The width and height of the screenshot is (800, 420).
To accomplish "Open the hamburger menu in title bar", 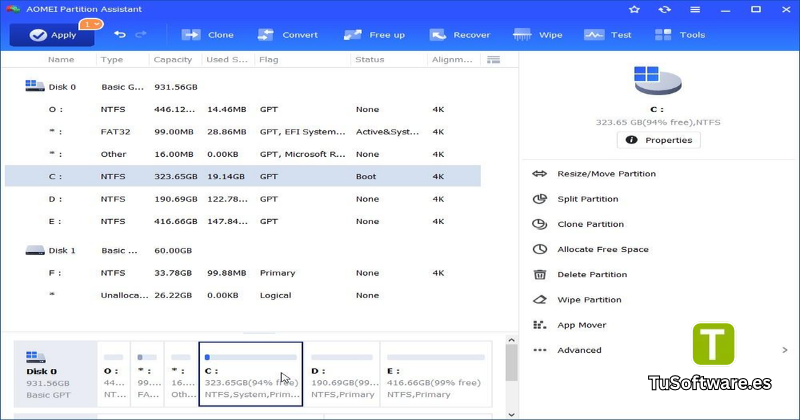I will click(x=695, y=9).
